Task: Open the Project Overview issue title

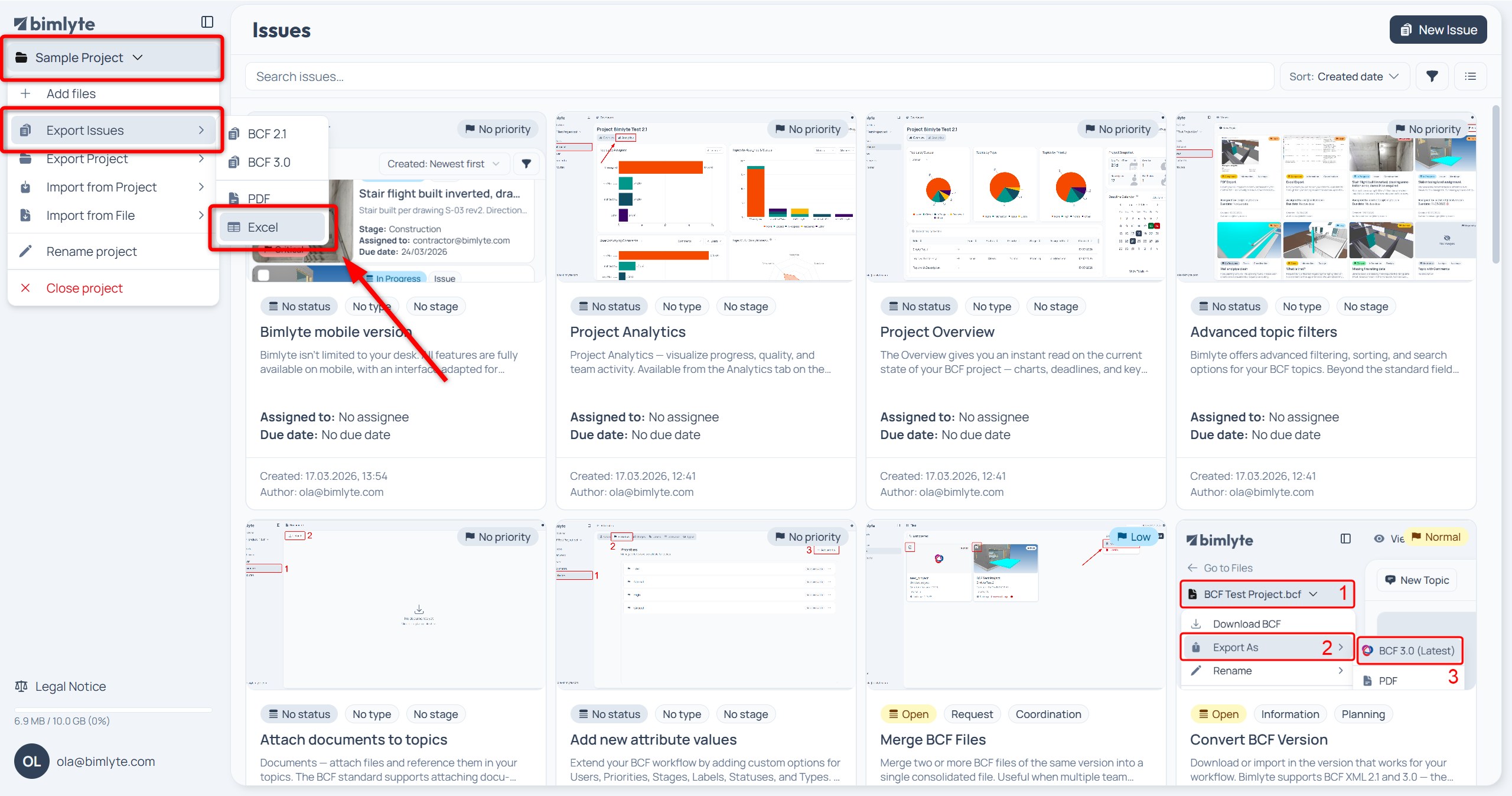Action: [937, 332]
